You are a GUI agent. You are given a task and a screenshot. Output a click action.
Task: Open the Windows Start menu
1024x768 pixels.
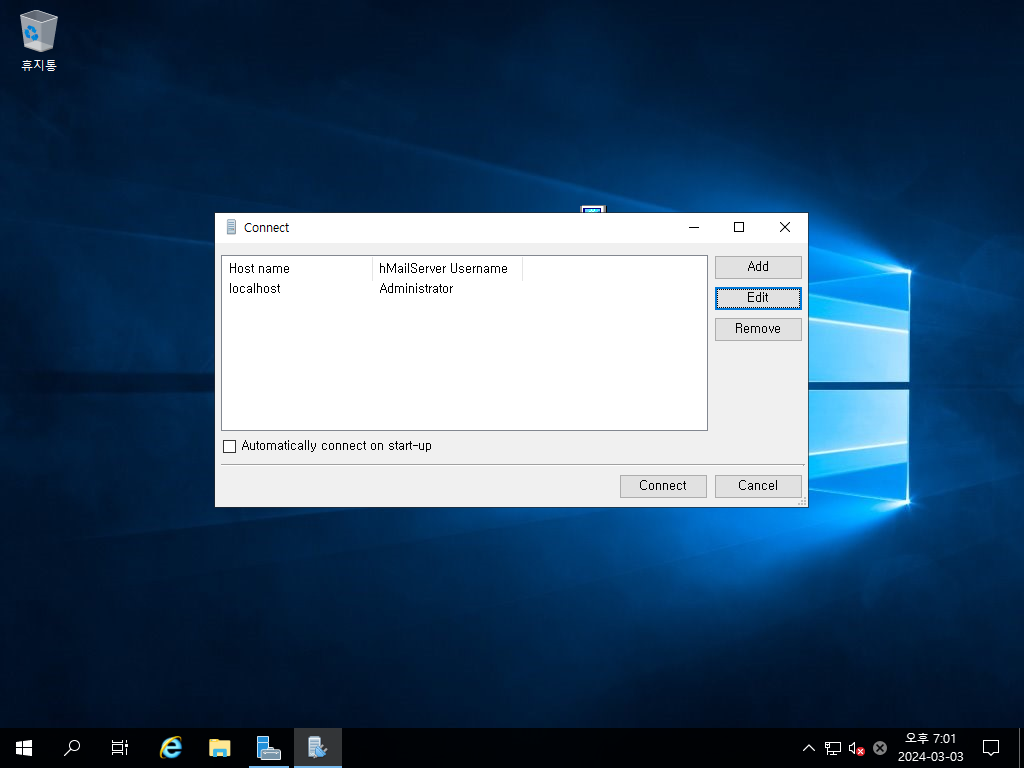tap(24, 748)
